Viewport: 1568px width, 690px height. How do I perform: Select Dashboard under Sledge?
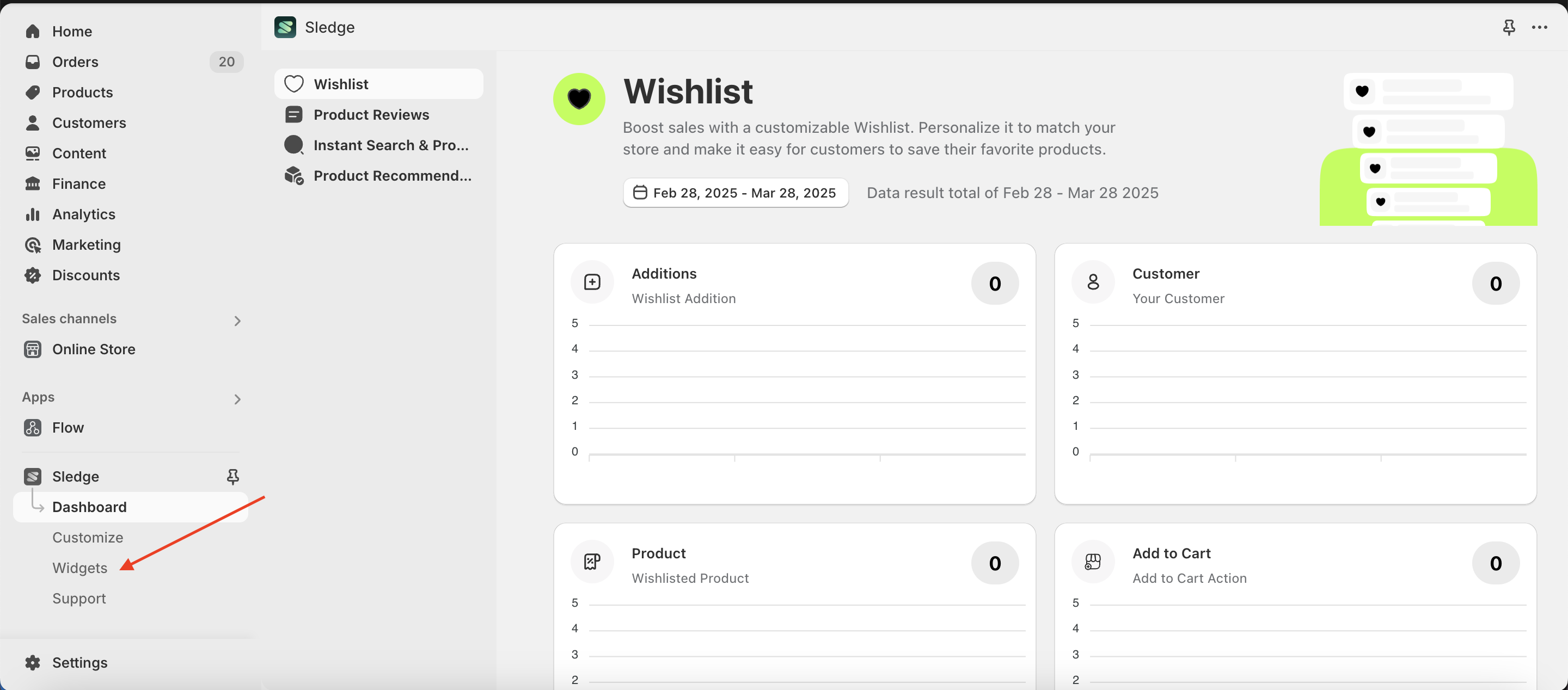click(130, 507)
